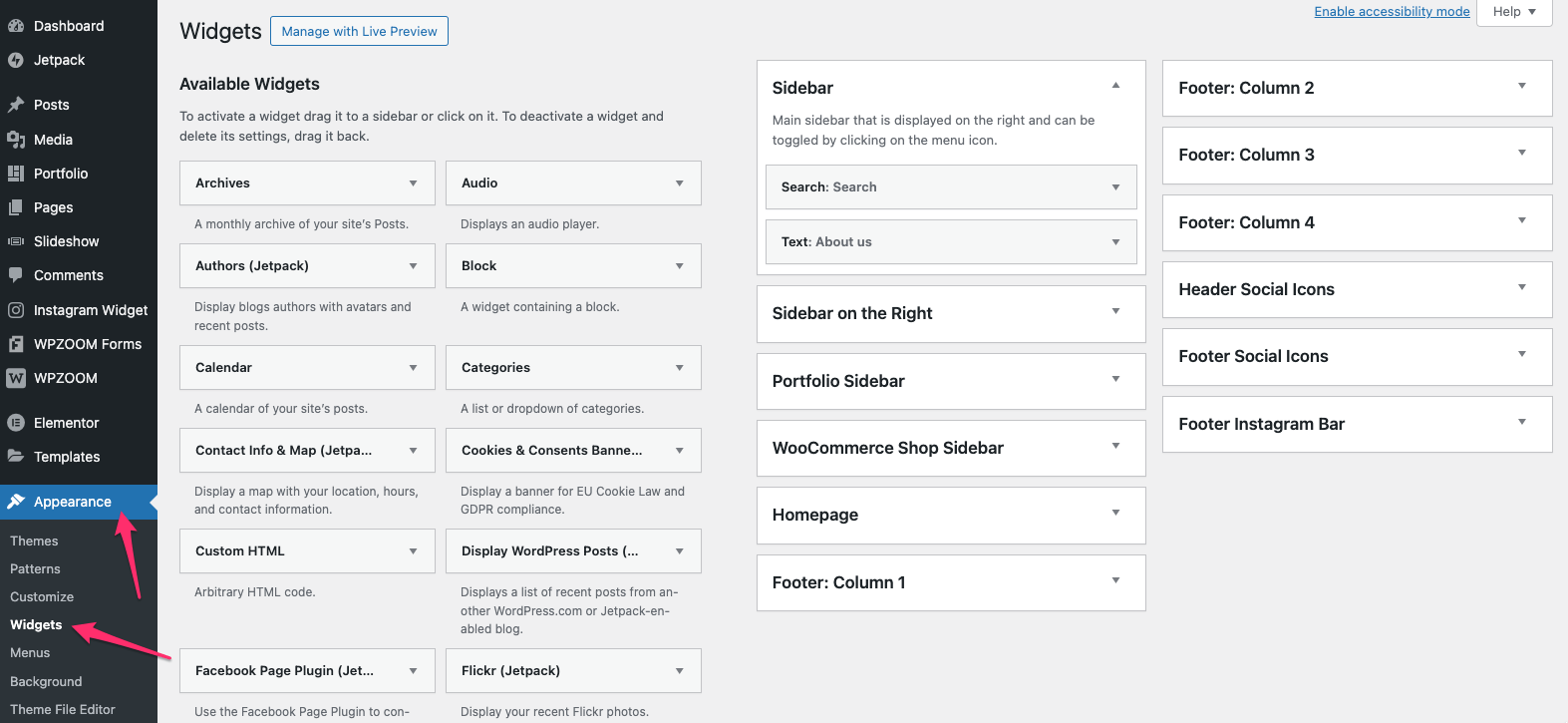Viewport: 1568px width, 723px height.
Task: Open the Themes submenu item
Action: pos(34,541)
